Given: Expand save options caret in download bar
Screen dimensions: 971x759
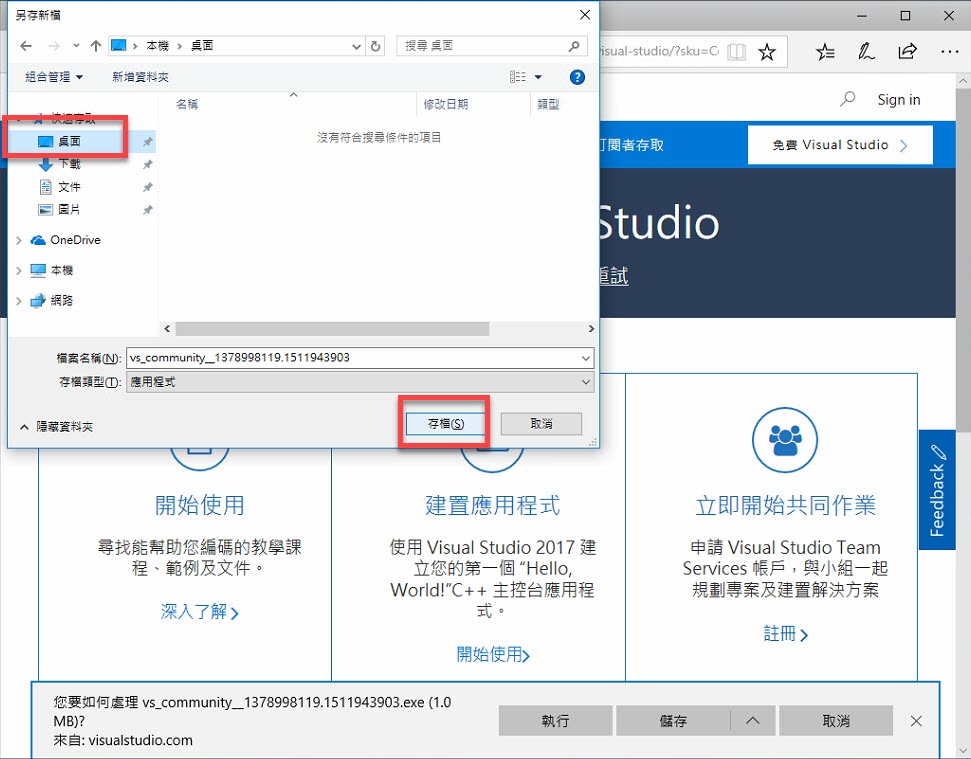Looking at the screenshot, I should (752, 721).
